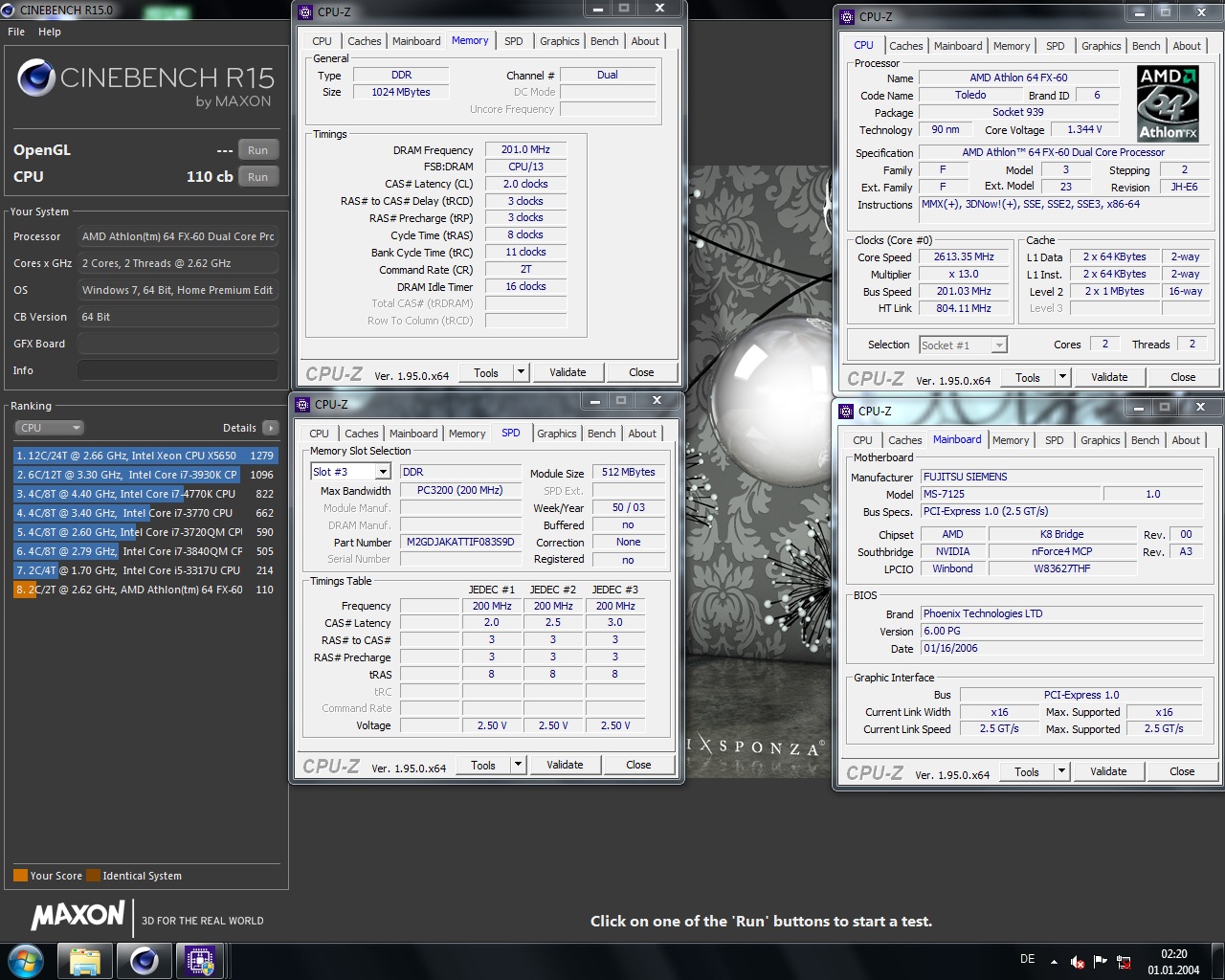The height and width of the screenshot is (980, 1225).
Task: Open the Socket #1 selection dropdown
Action: coord(999,345)
